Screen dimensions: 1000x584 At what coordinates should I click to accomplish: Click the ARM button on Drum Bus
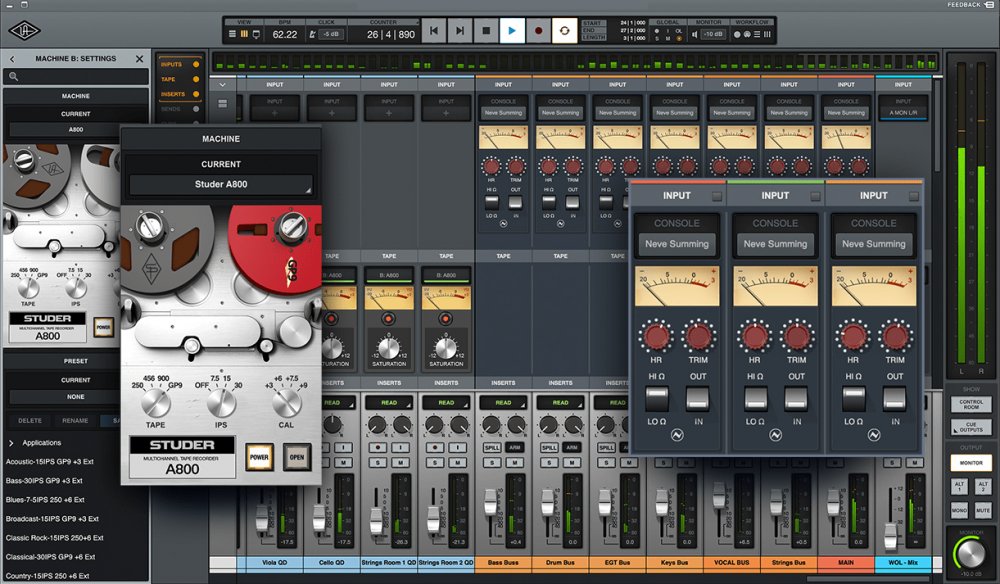tap(572, 448)
